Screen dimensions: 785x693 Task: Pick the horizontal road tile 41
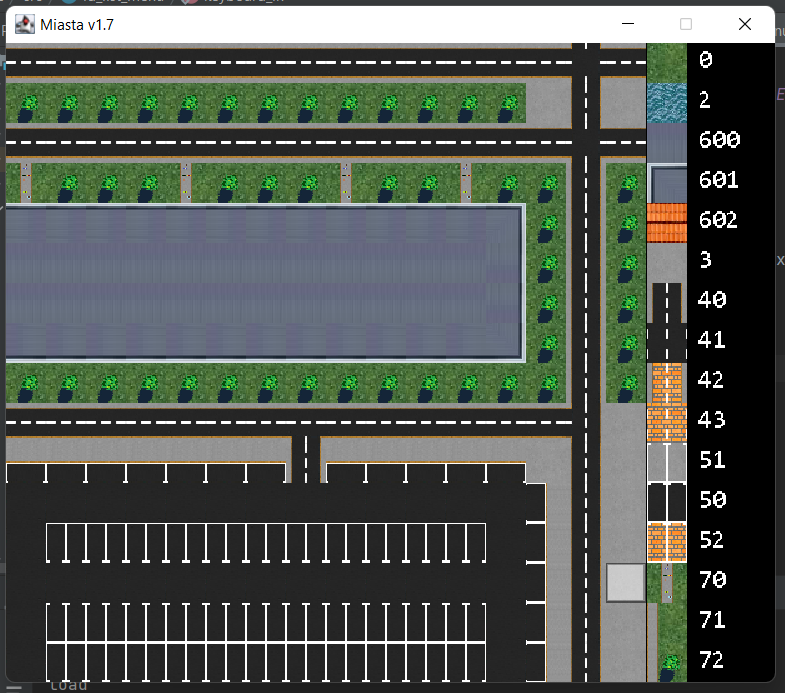(x=667, y=342)
